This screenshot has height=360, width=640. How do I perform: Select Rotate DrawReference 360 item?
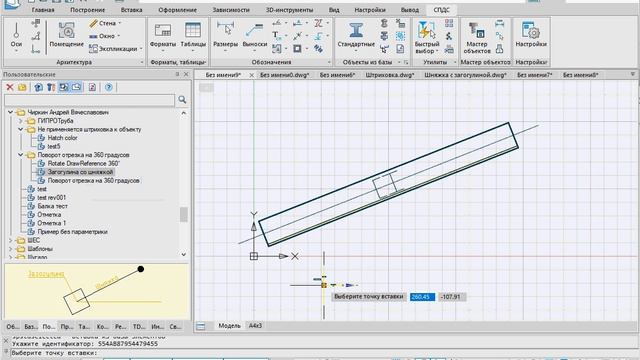[84, 163]
